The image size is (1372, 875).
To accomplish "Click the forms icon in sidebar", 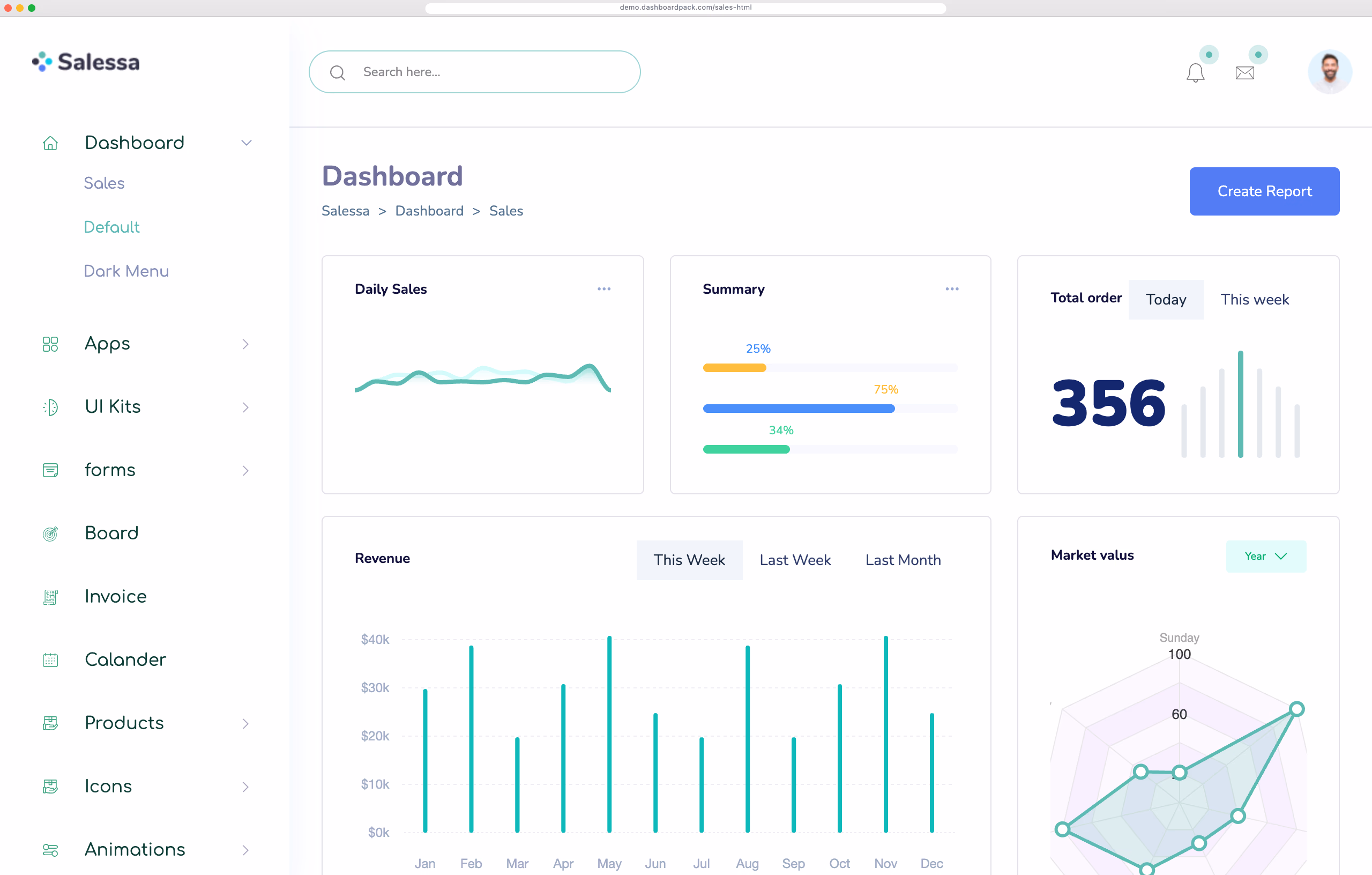I will click(50, 470).
